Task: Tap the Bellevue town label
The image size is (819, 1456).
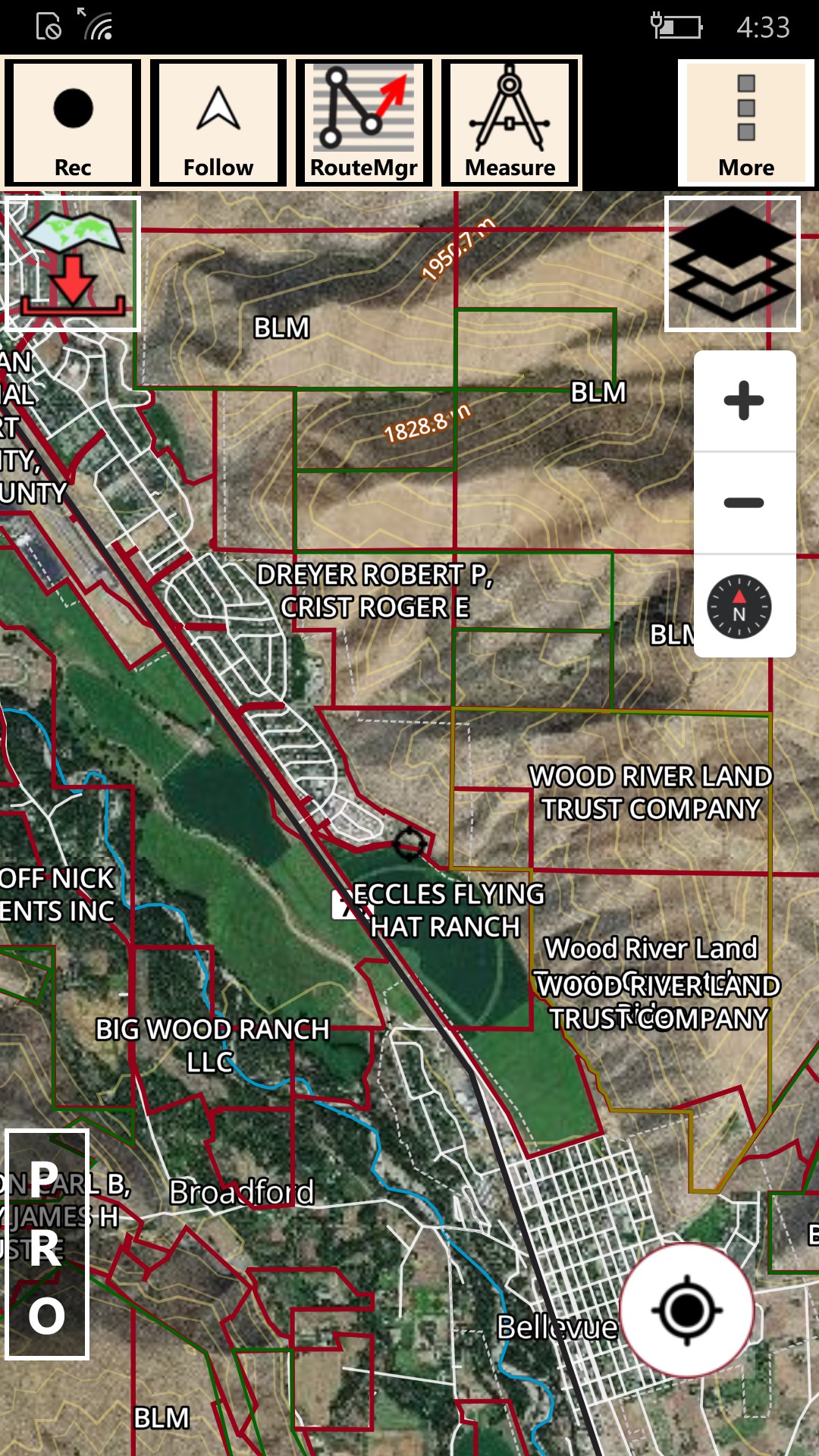Action: [x=557, y=1327]
